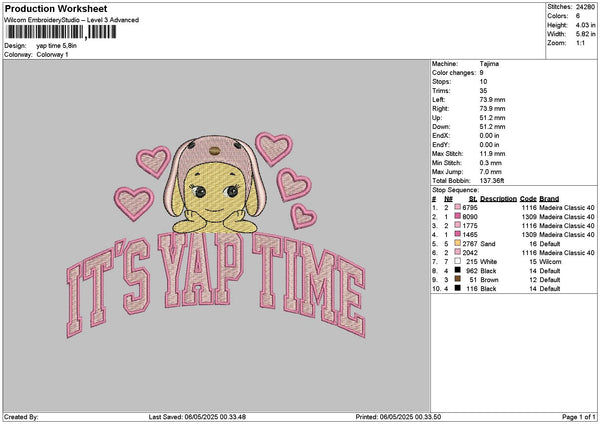The image size is (600, 424).
Task: Click the Description column header
Action: [498, 198]
